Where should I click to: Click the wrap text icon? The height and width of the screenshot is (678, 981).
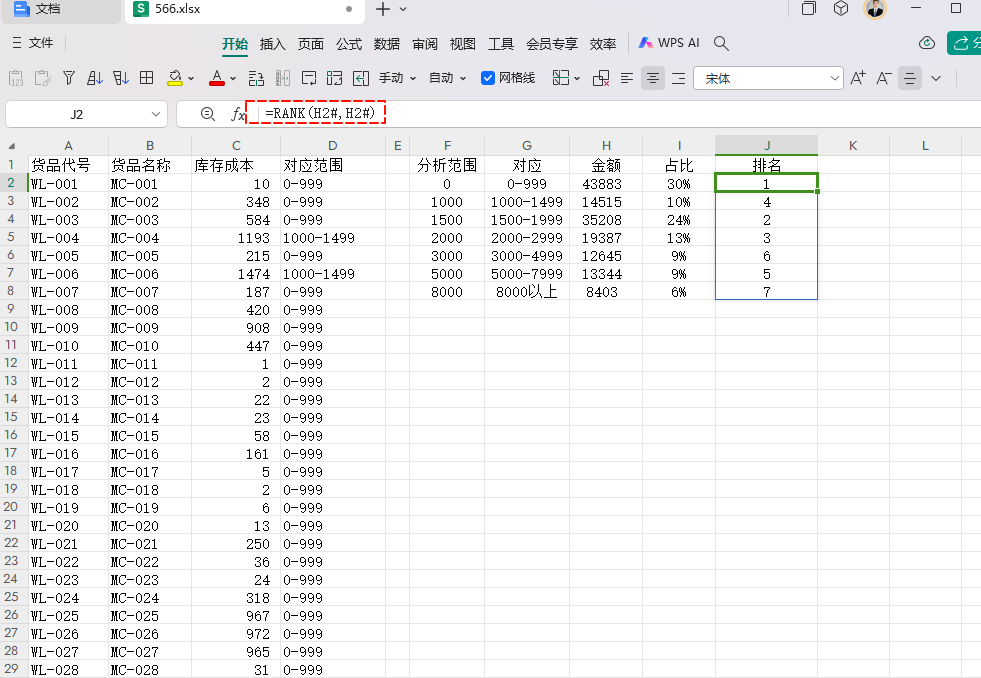pos(308,78)
